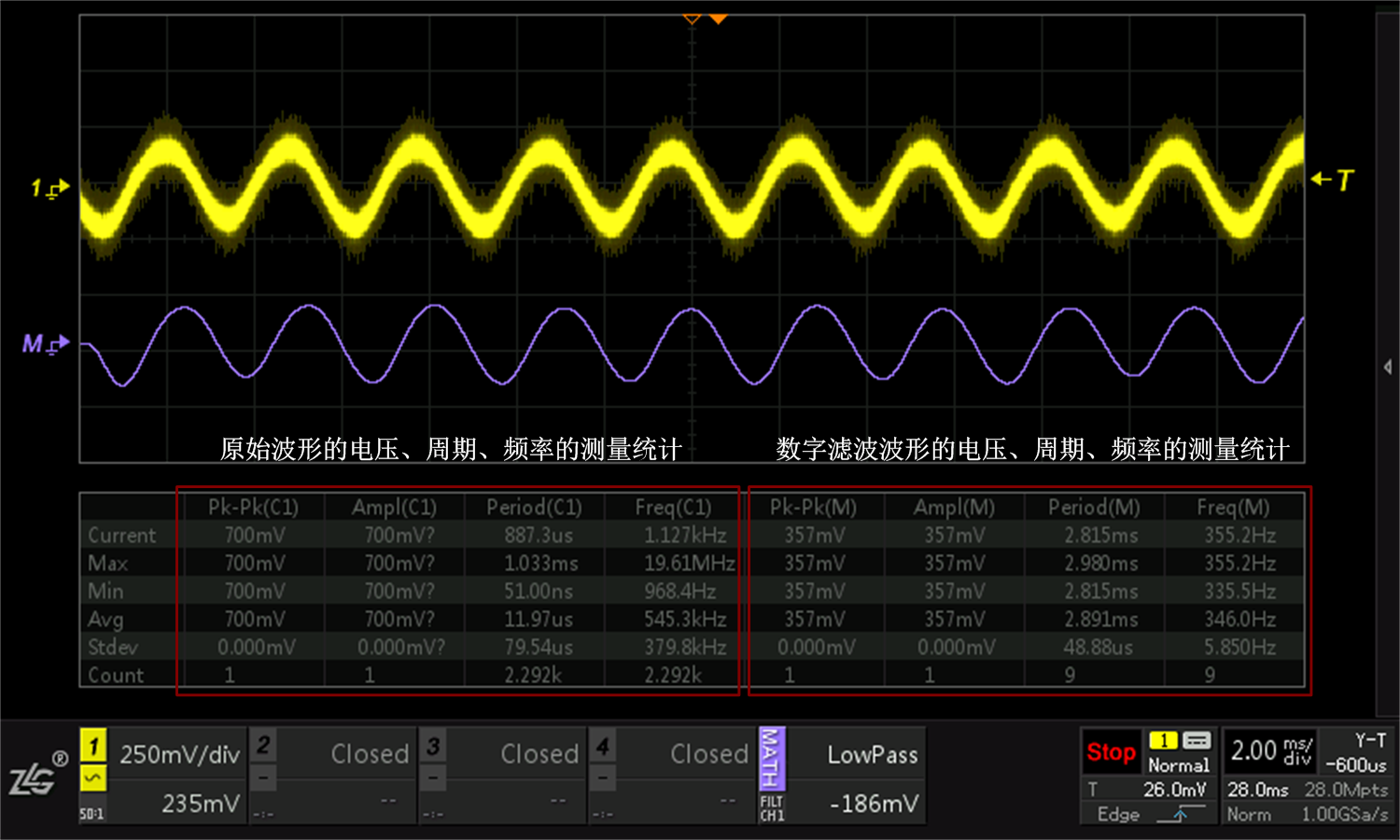1400x840 pixels.
Task: Click the T trigger level arrow marker
Action: [1332, 179]
